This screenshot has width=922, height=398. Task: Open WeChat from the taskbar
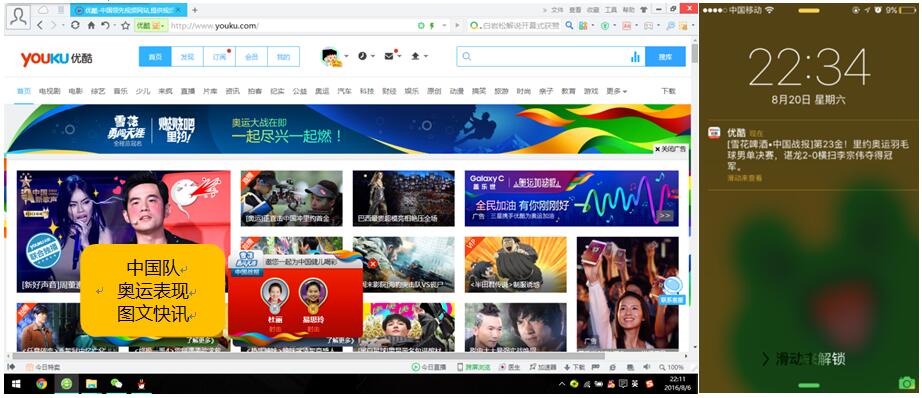pyautogui.click(x=116, y=384)
